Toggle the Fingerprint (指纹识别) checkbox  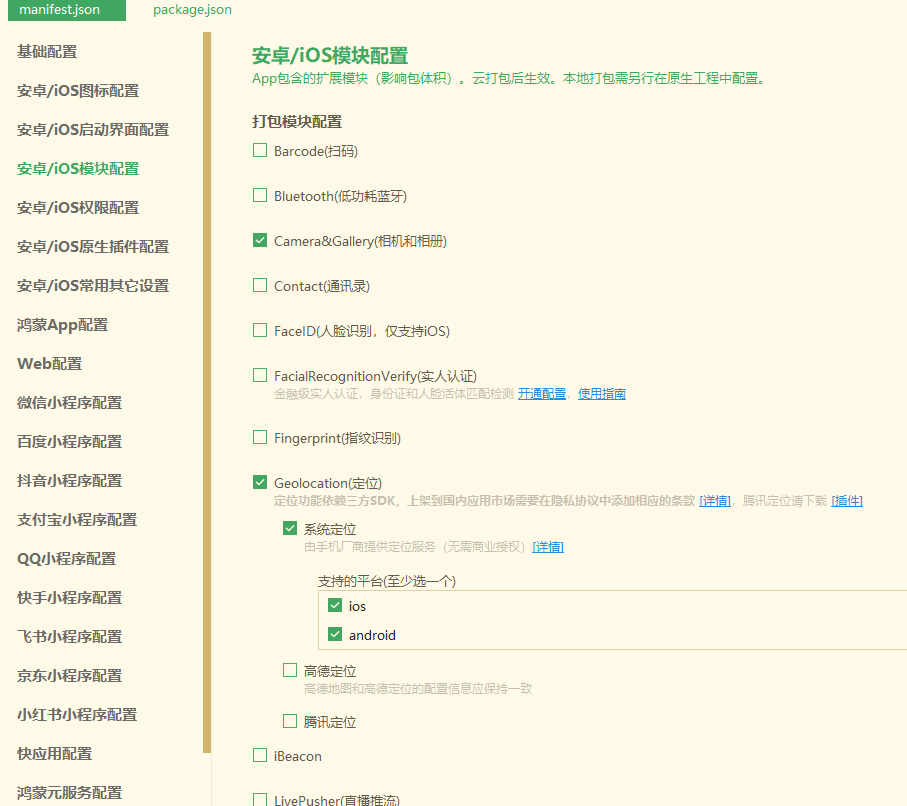260,438
